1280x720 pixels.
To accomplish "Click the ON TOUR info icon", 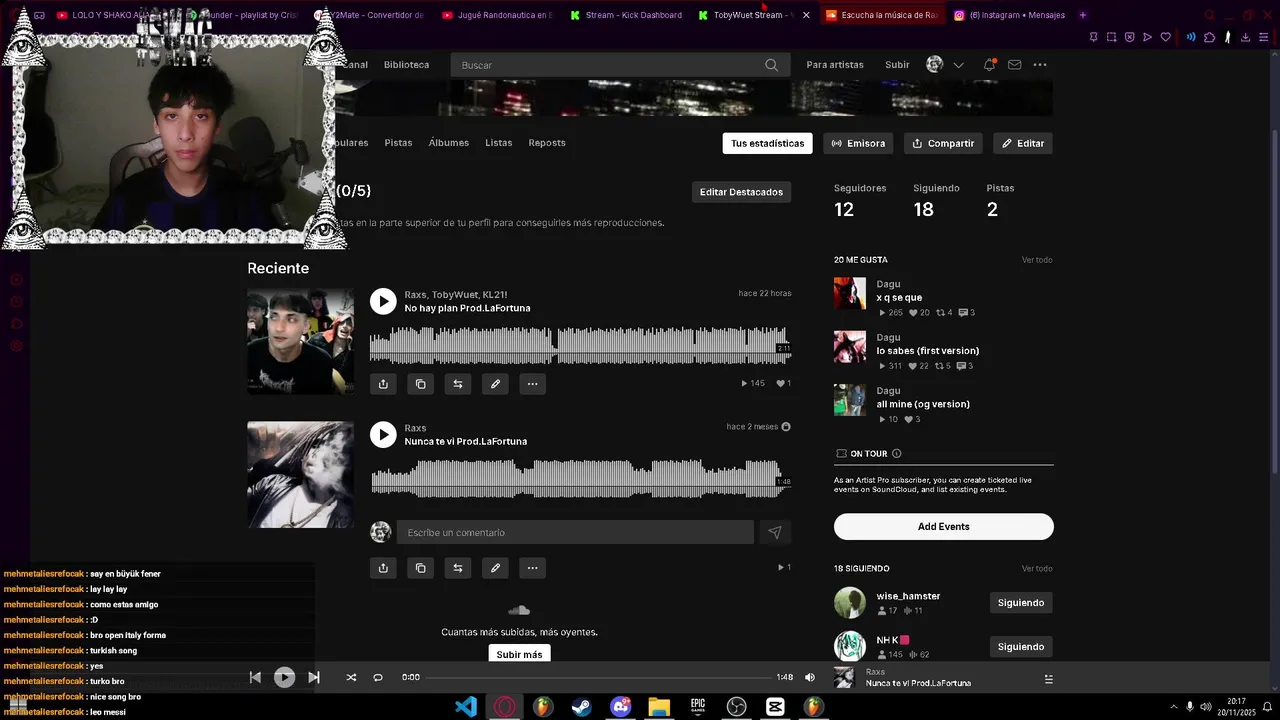I will pos(896,454).
